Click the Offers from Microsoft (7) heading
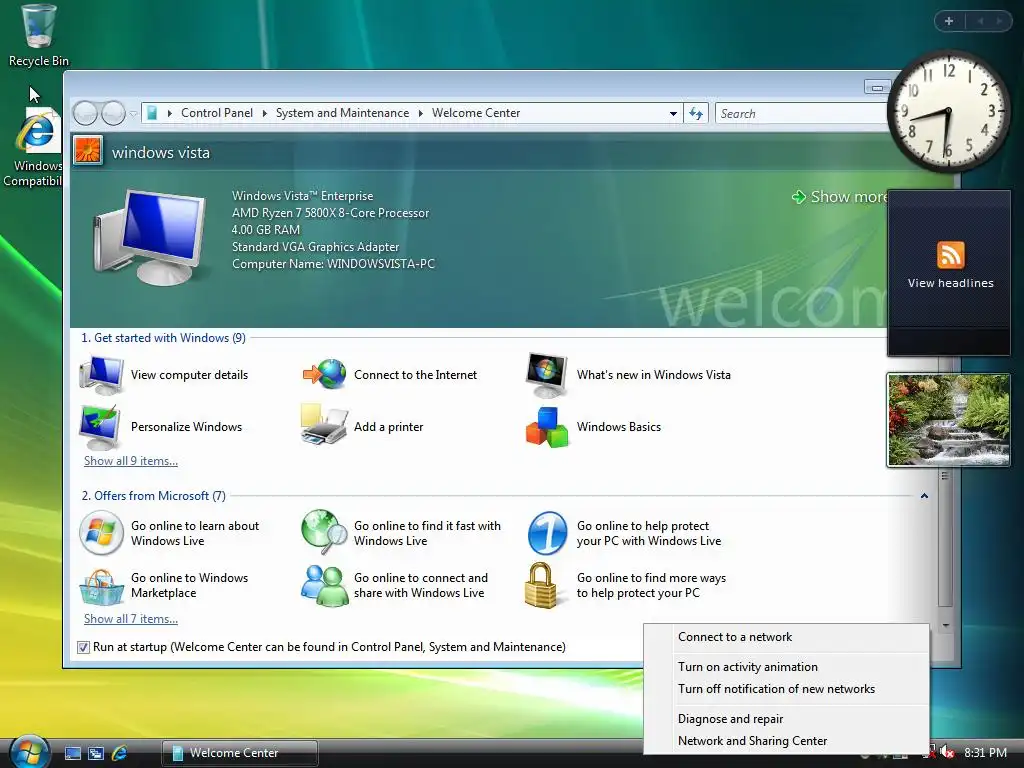This screenshot has height=768, width=1024. click(x=153, y=496)
